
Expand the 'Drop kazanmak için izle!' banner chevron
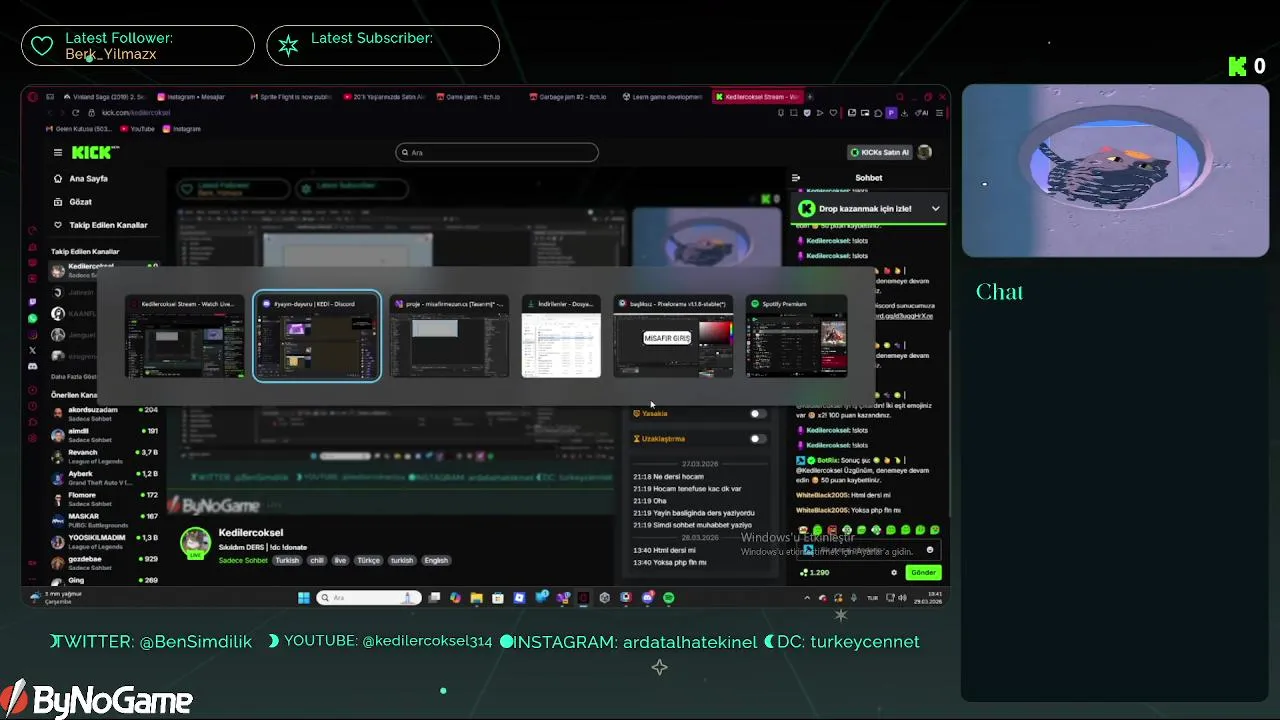click(x=935, y=209)
